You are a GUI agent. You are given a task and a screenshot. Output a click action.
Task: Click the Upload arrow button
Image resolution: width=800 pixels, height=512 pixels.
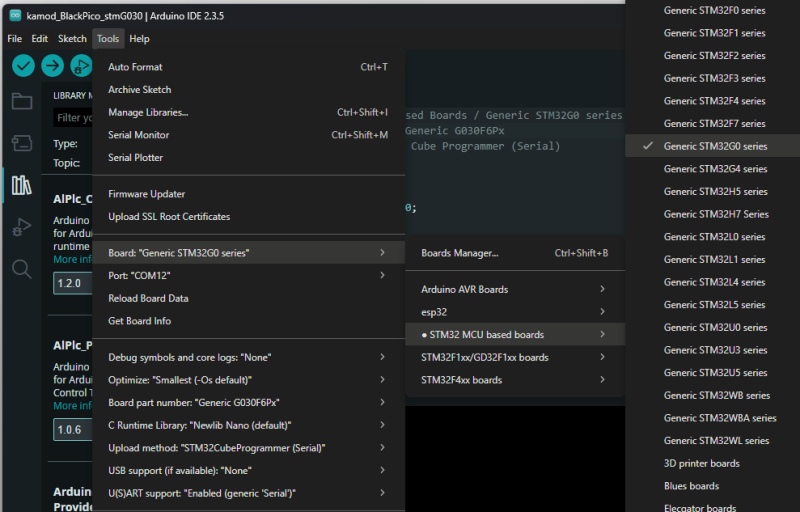click(52, 66)
